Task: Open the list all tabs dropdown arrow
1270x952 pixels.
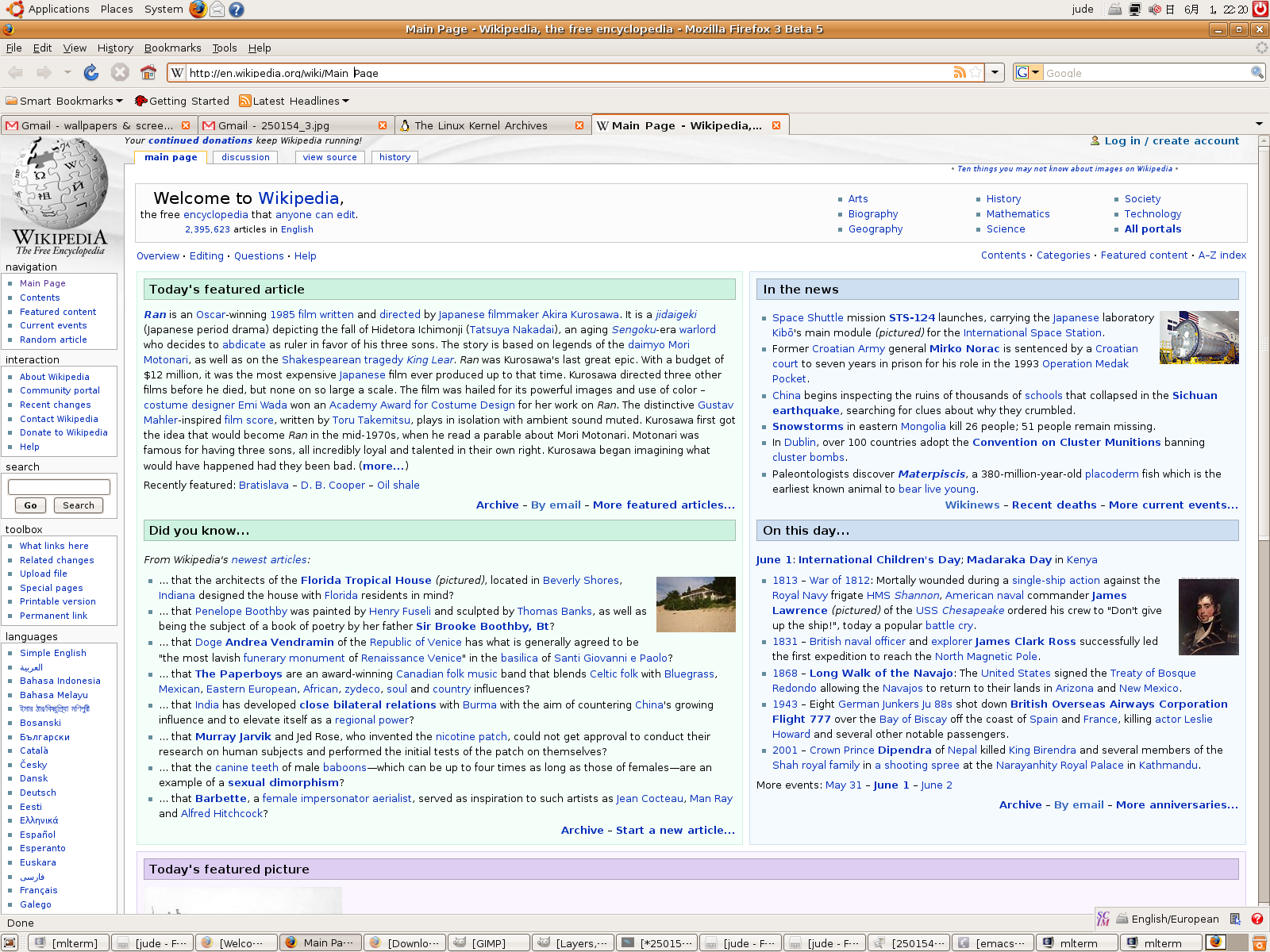Action: pyautogui.click(x=1259, y=124)
